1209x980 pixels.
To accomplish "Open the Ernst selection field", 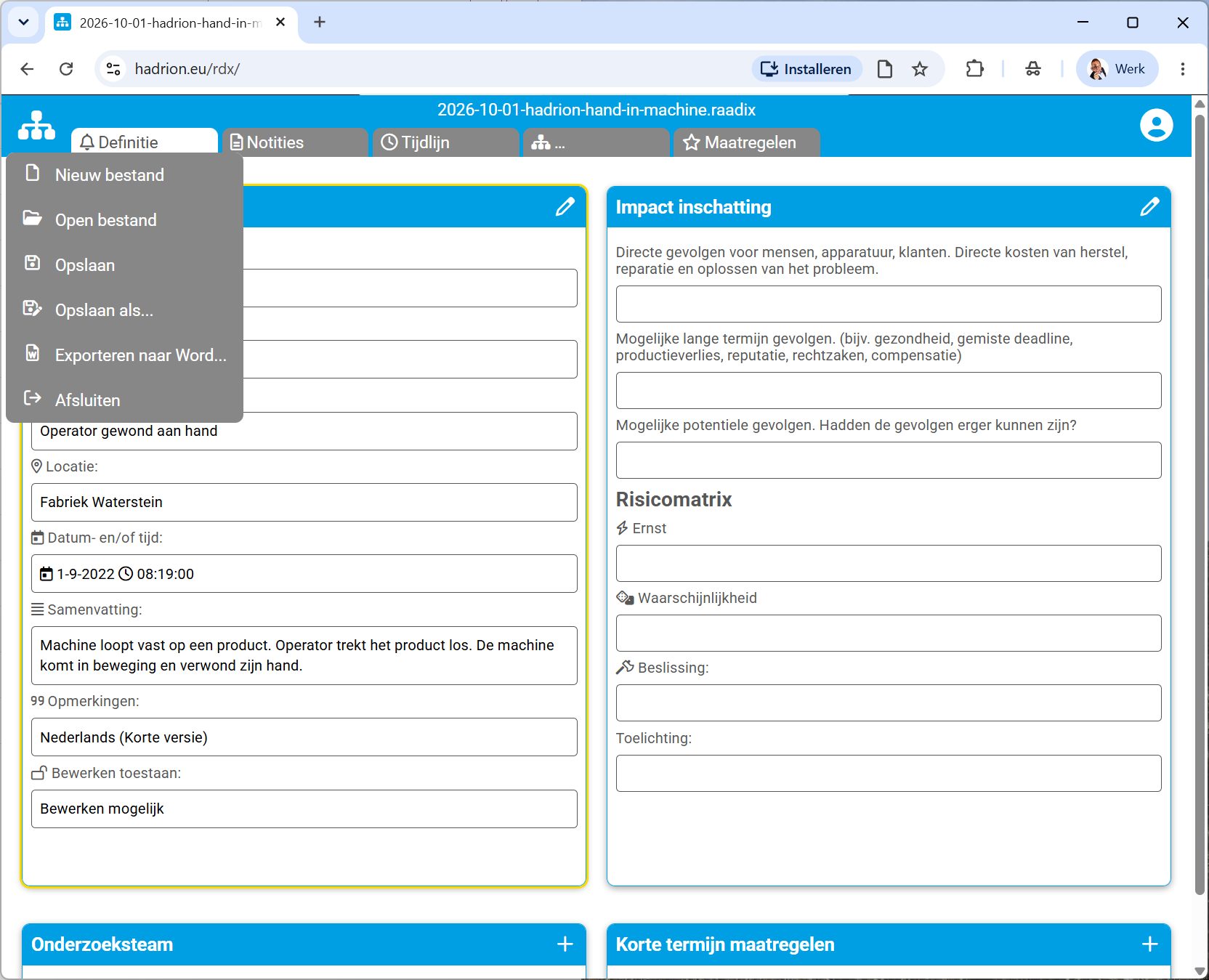I will [x=889, y=563].
